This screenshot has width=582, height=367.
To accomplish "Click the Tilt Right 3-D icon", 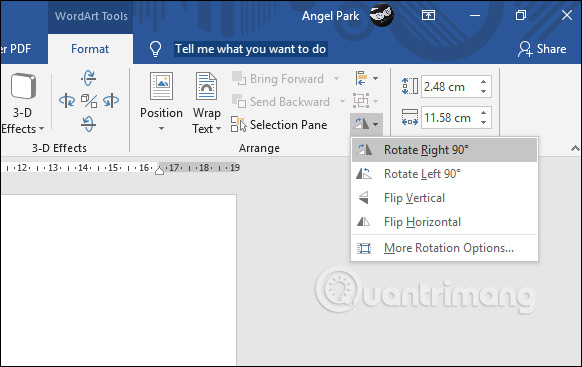I will (111, 101).
